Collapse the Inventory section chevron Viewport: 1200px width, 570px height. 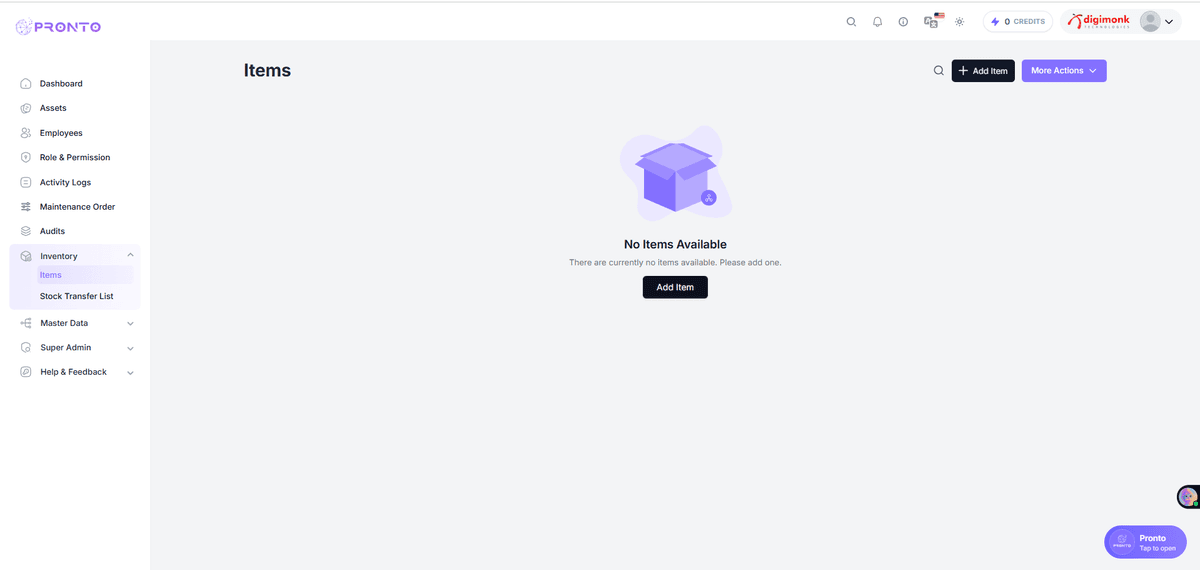tap(130, 255)
